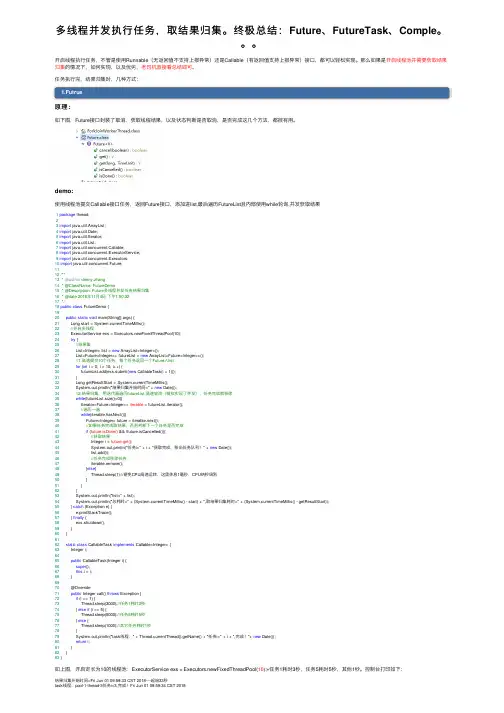The width and height of the screenshot is (504, 713).
Task: Click the Future.class file icon
Action: (x=84, y=137)
